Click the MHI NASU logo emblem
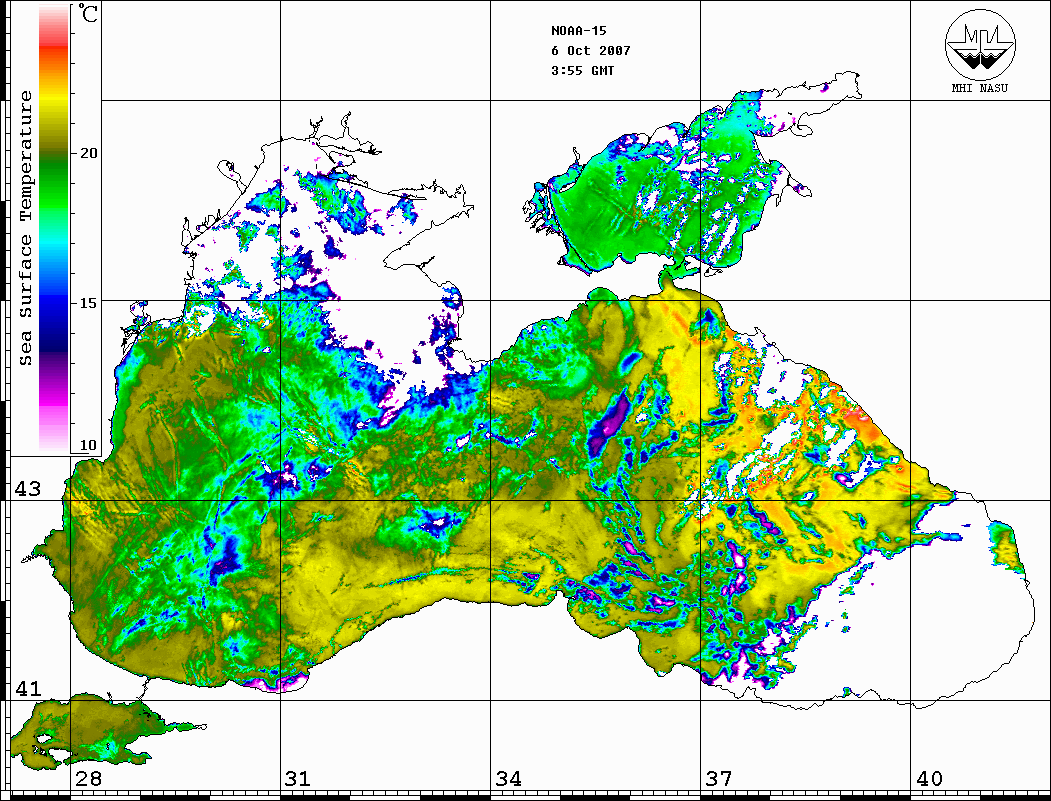 980,44
